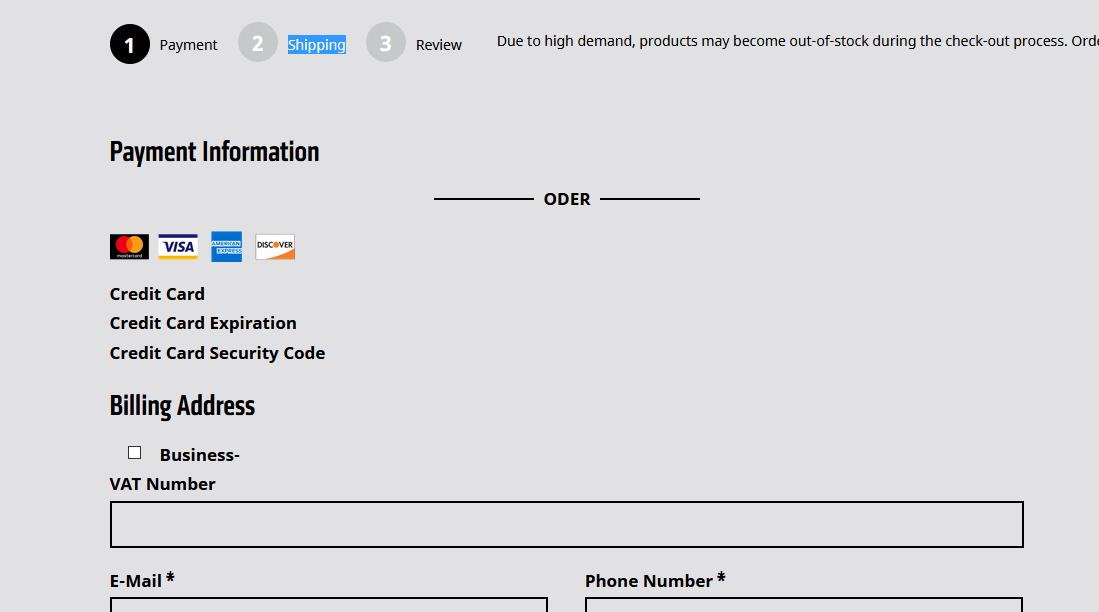
Task: Click step 3 circle icon
Action: [386, 43]
